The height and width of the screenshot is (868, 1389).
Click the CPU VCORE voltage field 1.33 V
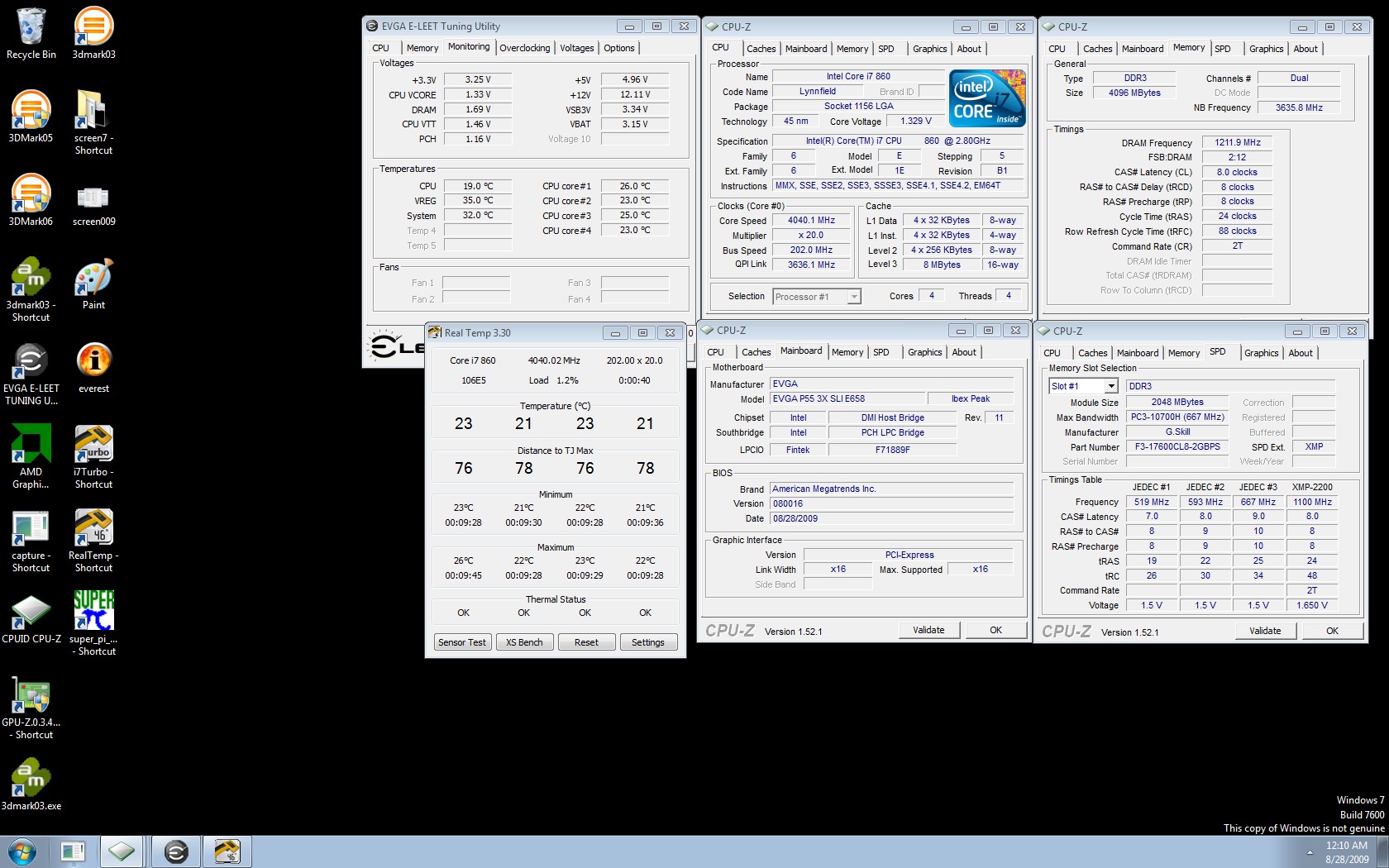point(478,94)
